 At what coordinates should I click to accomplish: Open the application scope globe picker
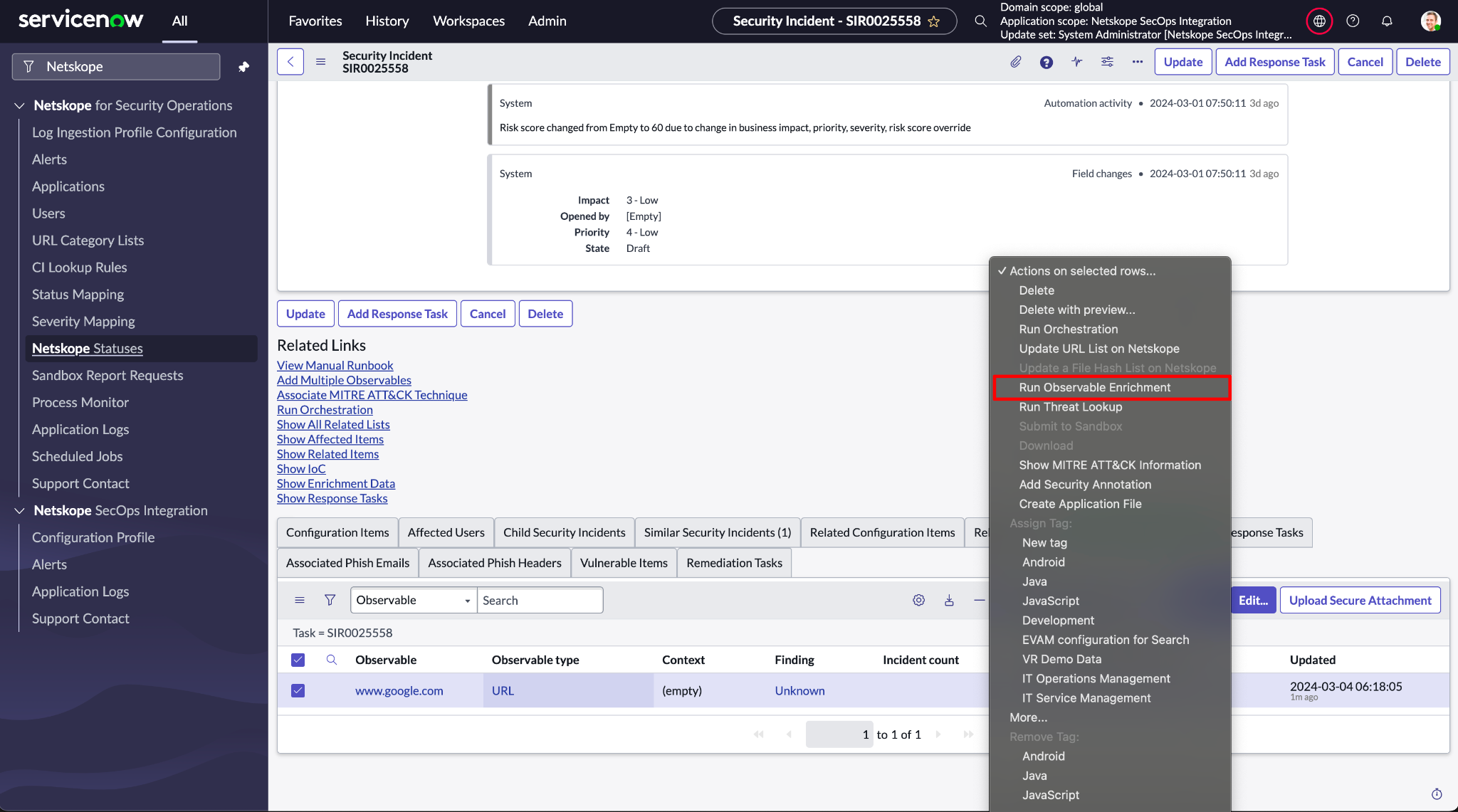(x=1319, y=21)
